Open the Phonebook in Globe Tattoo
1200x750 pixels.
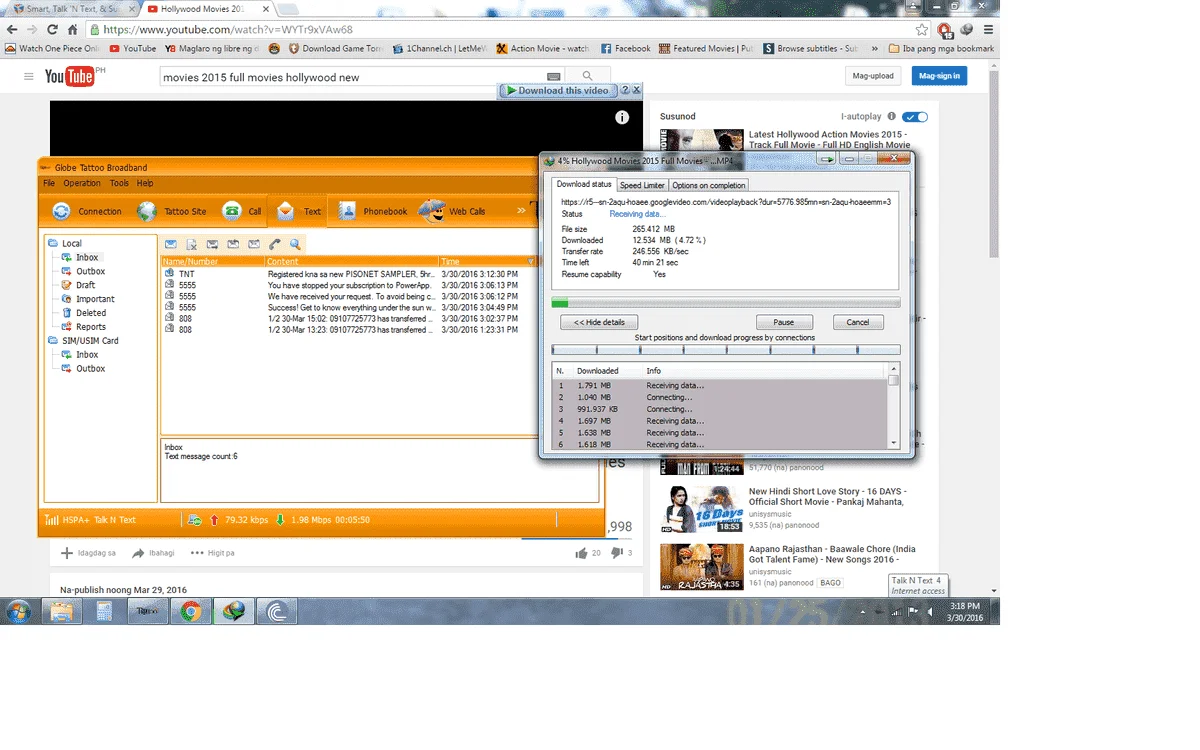[372, 211]
